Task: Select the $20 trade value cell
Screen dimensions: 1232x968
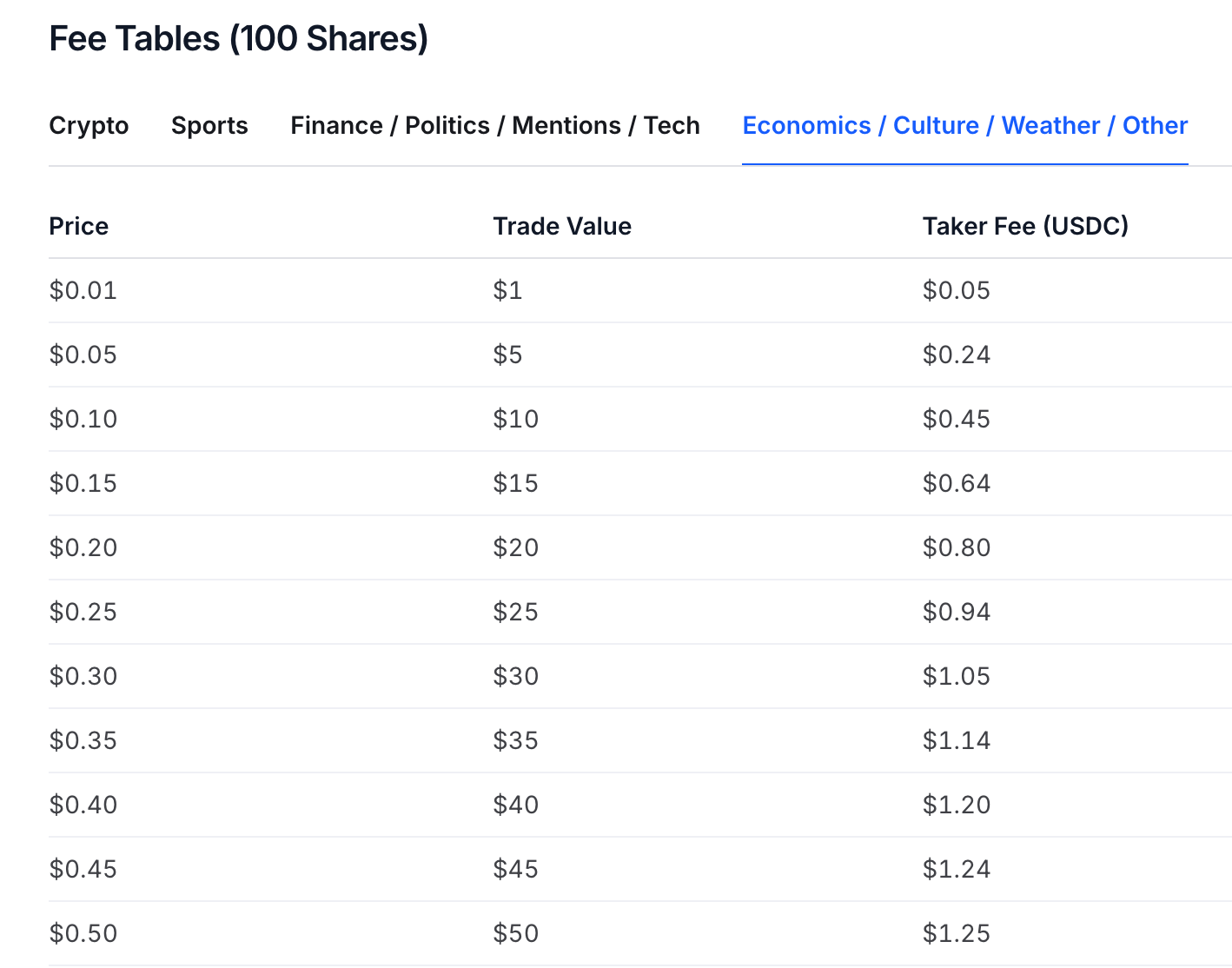Action: [516, 547]
